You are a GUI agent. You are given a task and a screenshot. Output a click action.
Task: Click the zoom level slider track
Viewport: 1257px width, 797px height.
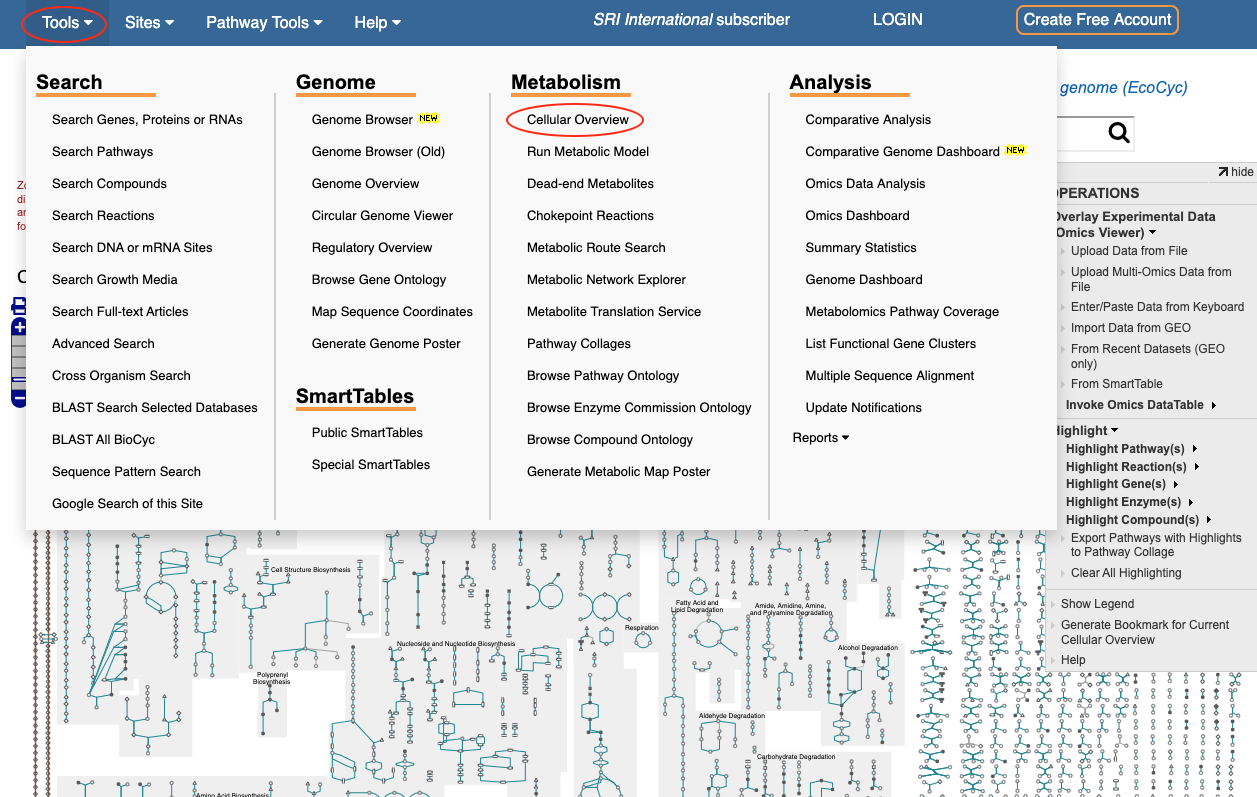click(19, 358)
